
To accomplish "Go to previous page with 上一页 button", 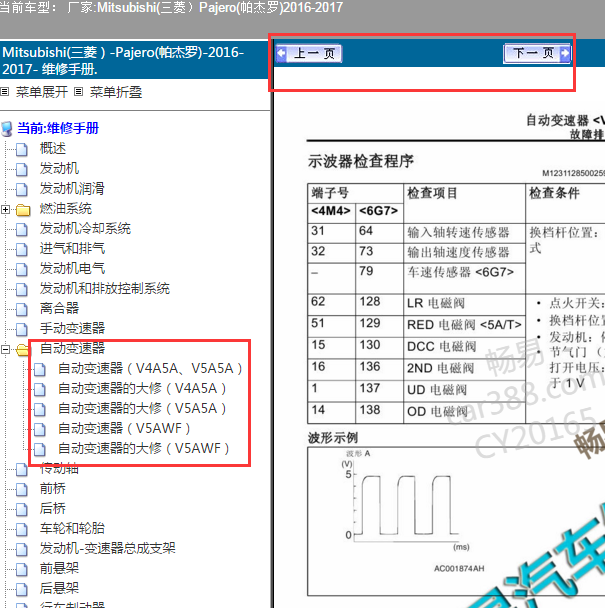I will [309, 54].
